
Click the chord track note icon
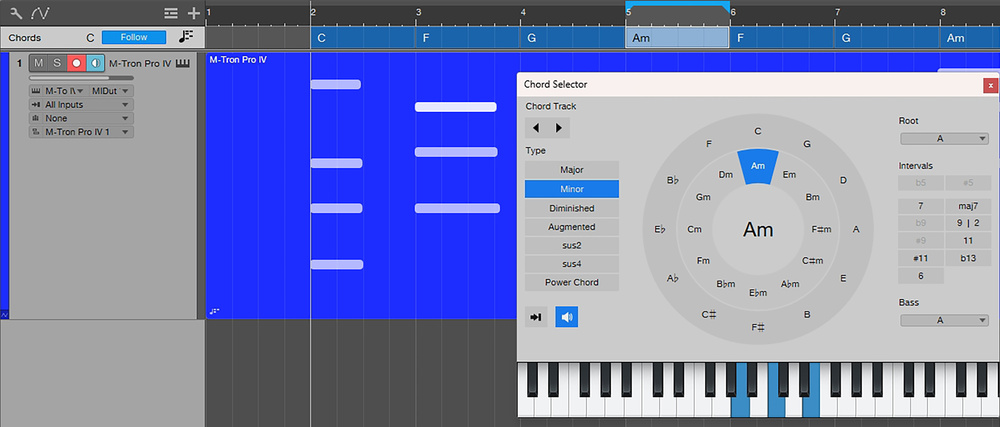[186, 37]
